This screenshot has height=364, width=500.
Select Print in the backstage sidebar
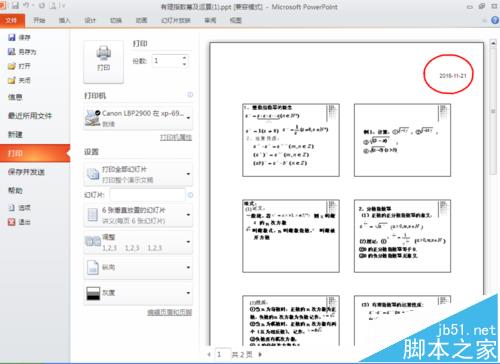pos(35,153)
